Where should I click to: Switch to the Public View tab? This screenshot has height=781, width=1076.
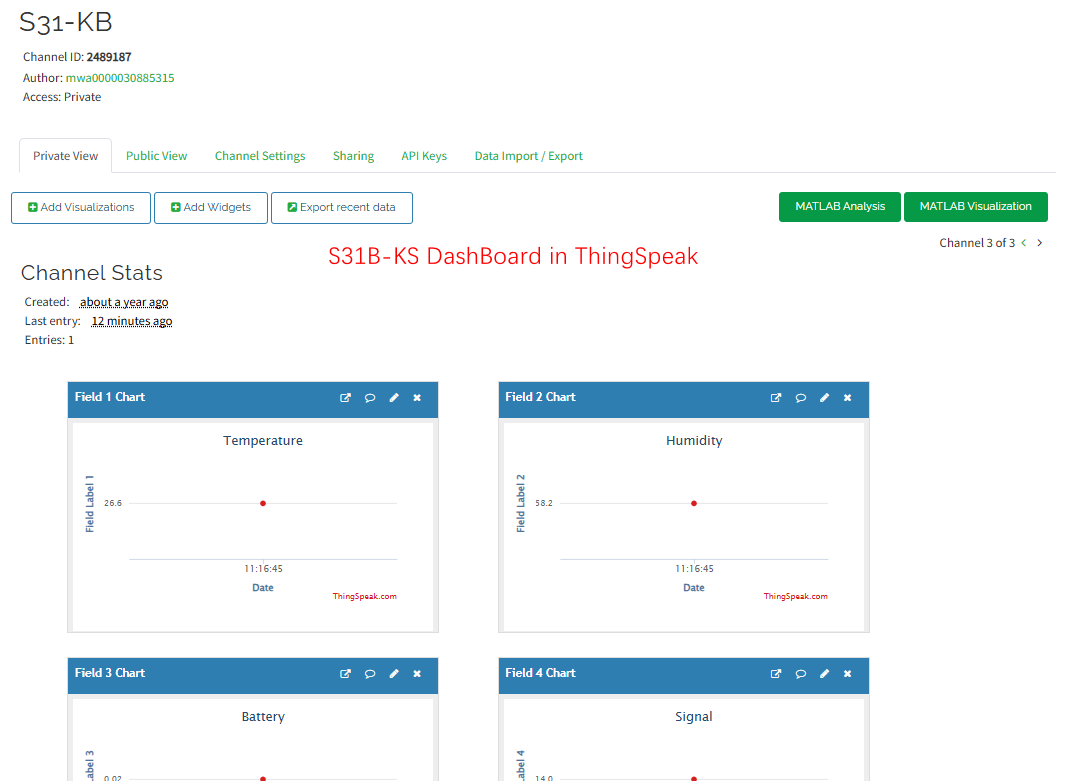pyautogui.click(x=156, y=156)
